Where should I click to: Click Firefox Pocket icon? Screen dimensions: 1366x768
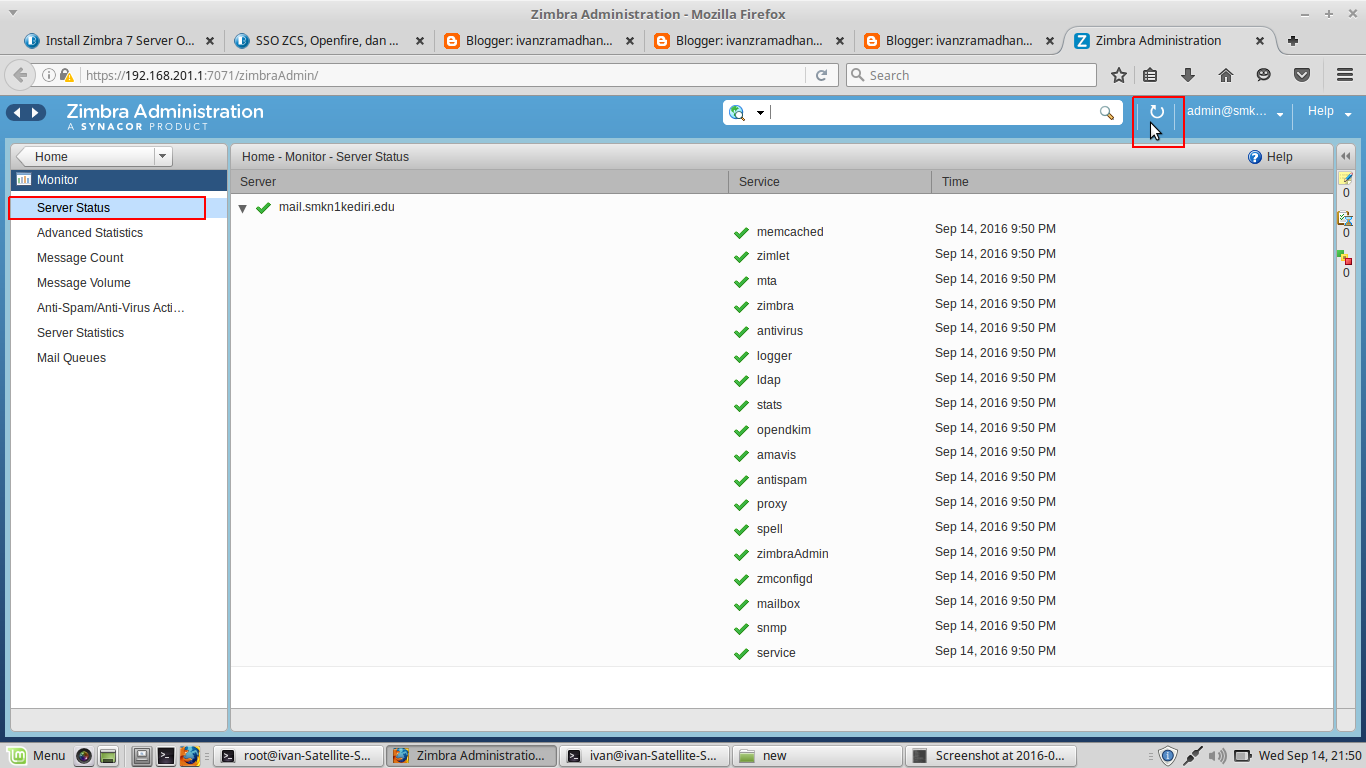click(x=1302, y=75)
